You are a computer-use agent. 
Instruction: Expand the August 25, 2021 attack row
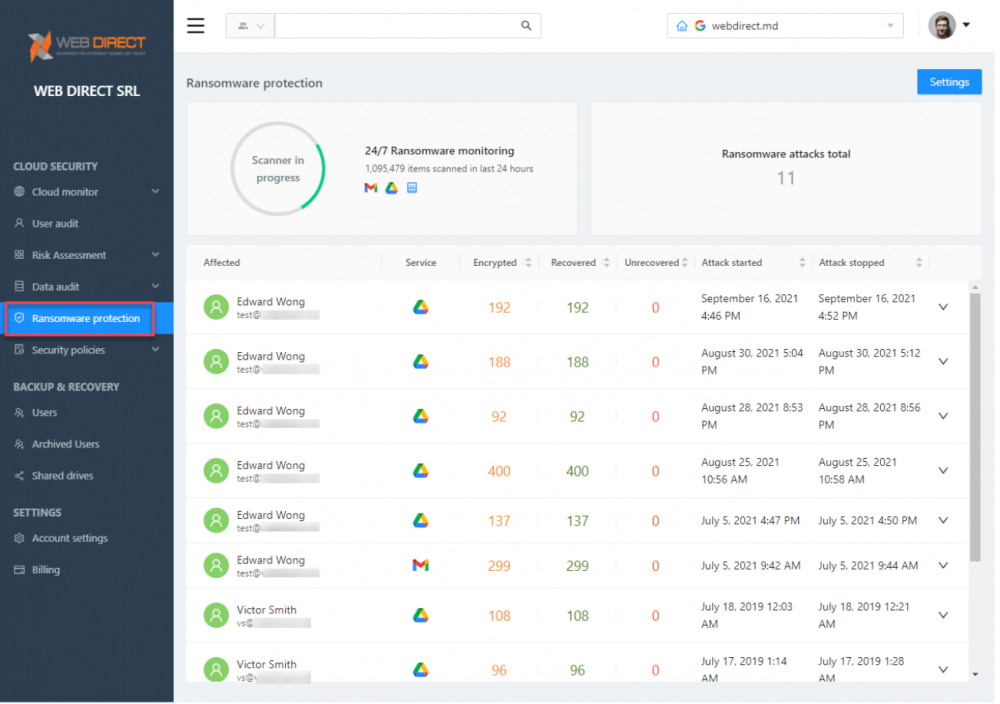[x=943, y=471]
